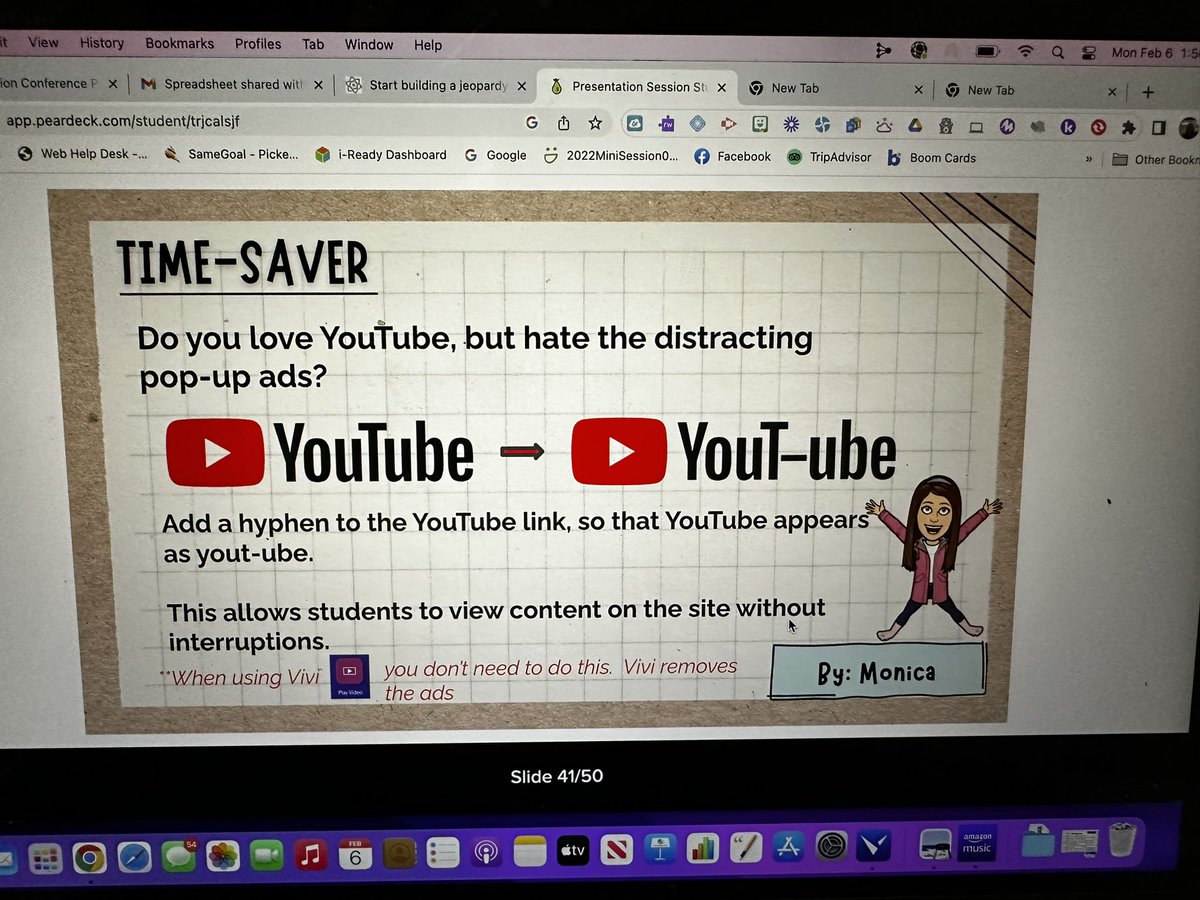
Task: Open macOS Control Center icon
Action: point(1090,52)
